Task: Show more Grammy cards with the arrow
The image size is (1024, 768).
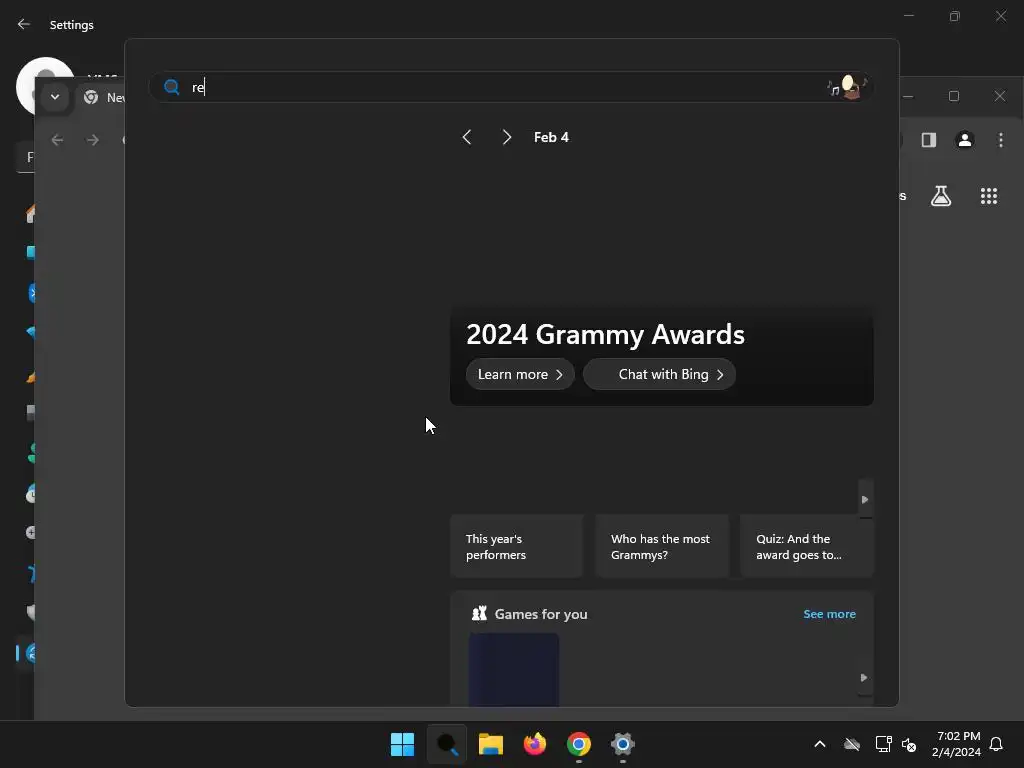Action: point(865,500)
